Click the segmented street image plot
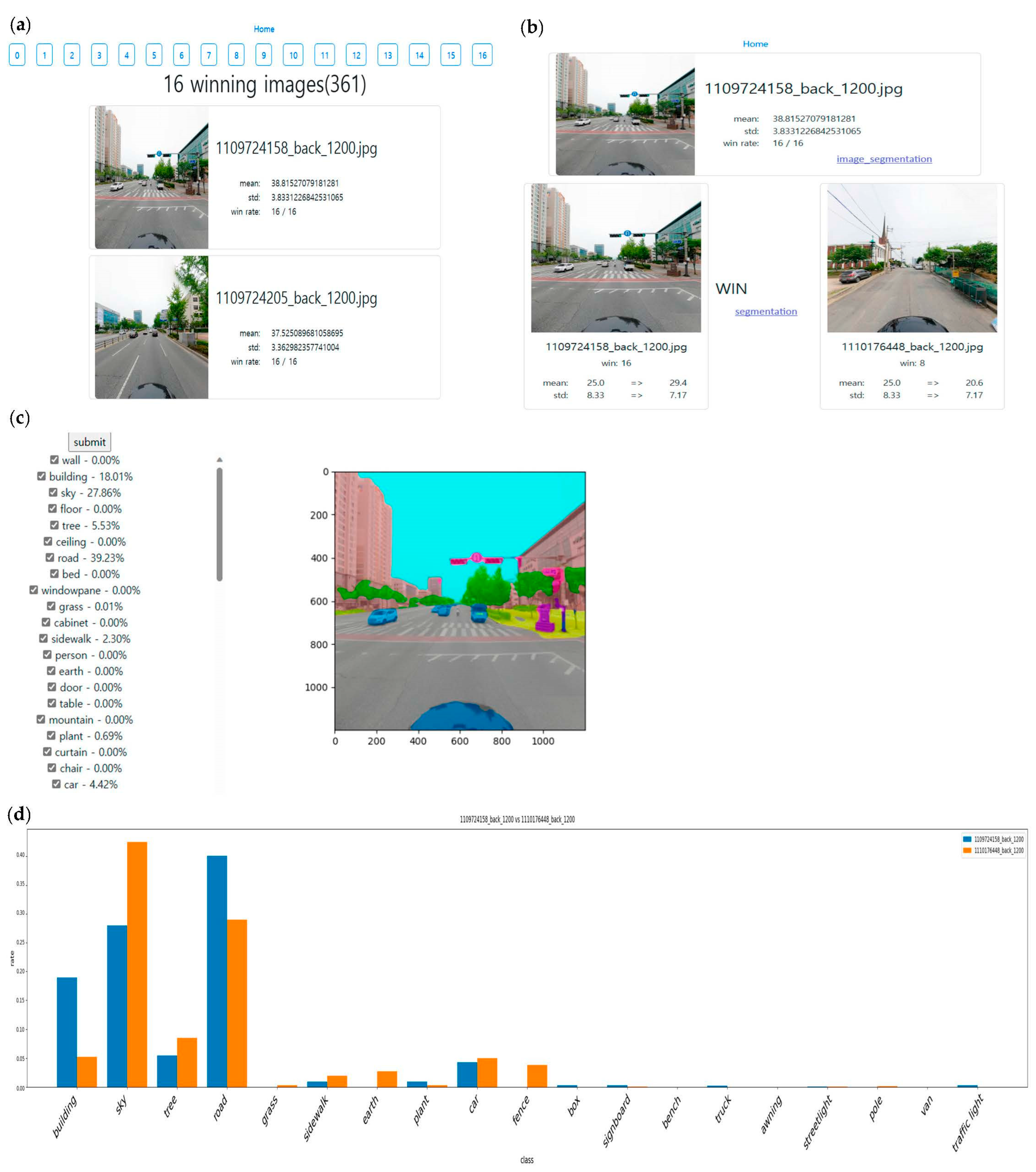Viewport: 1036px width, 1172px height. 459,600
